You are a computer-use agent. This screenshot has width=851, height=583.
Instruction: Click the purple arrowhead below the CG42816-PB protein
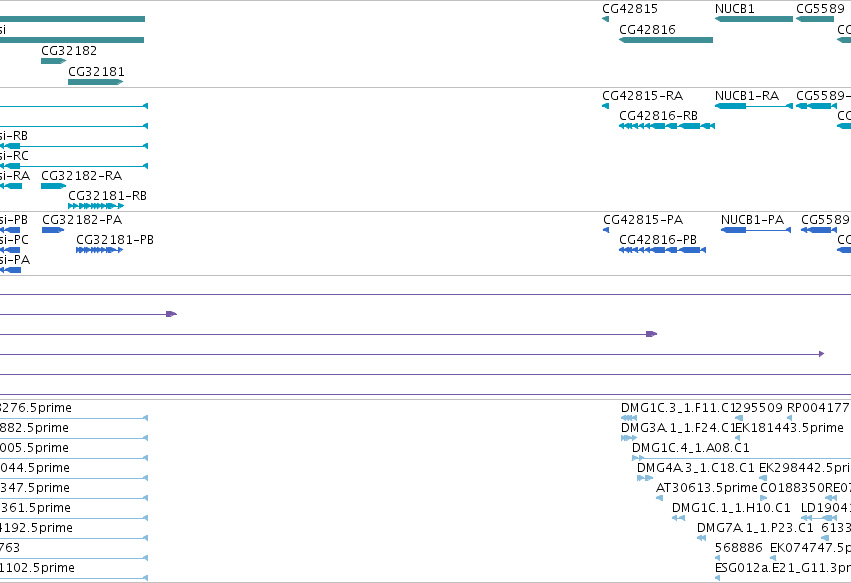pyautogui.click(x=652, y=334)
